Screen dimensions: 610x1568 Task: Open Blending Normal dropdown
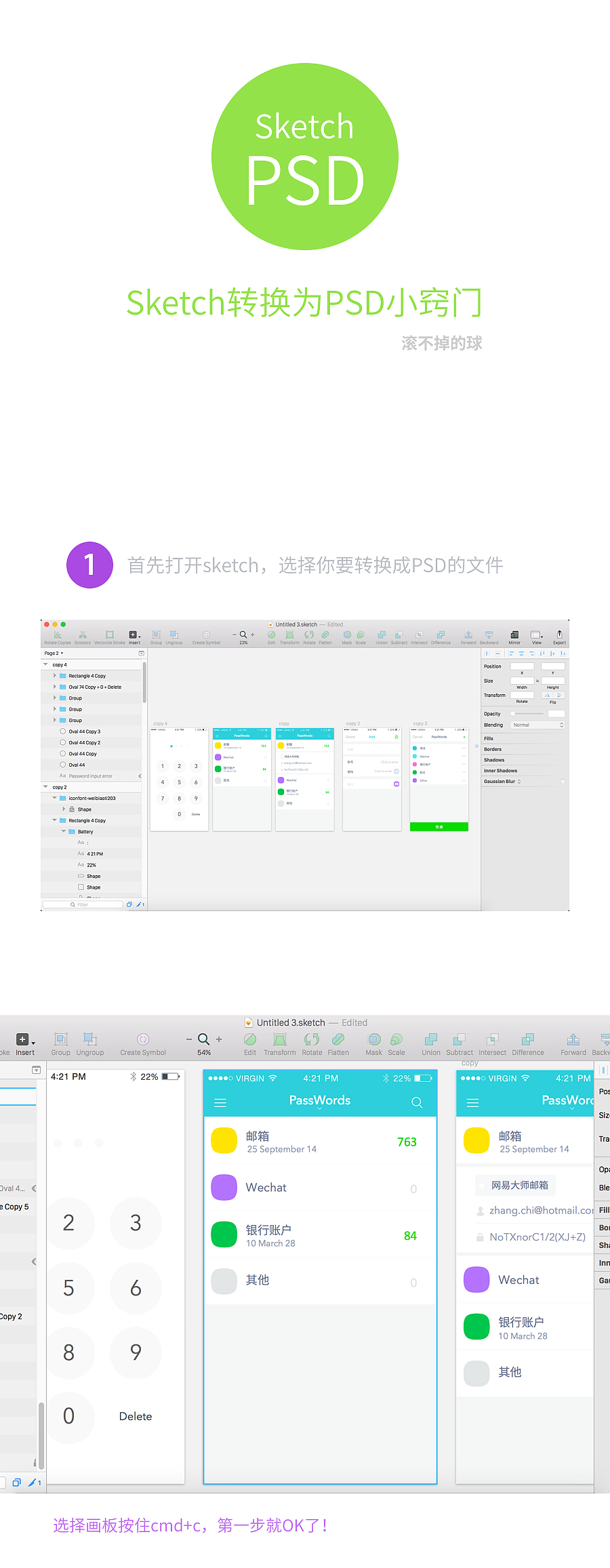pos(538,725)
